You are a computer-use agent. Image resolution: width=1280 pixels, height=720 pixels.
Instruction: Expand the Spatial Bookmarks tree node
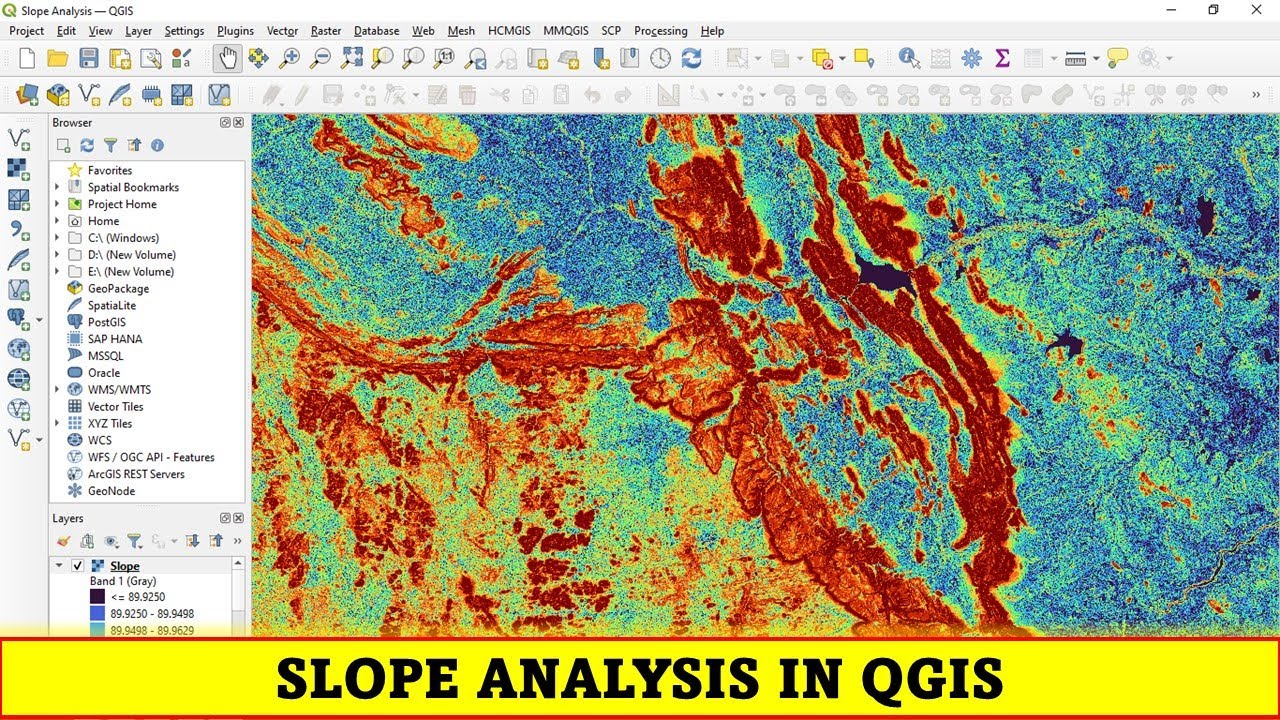(x=57, y=187)
